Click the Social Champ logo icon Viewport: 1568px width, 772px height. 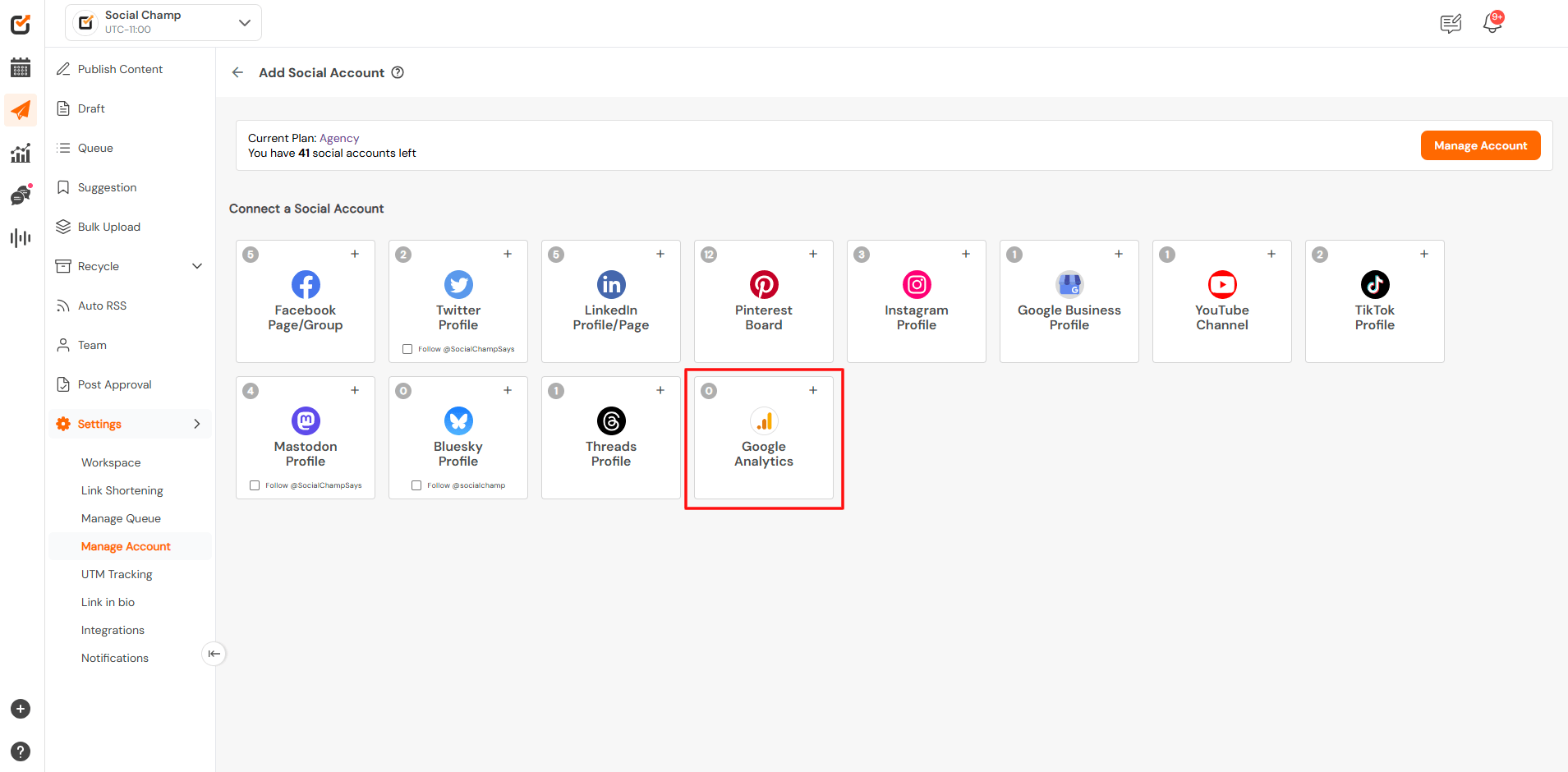click(21, 25)
